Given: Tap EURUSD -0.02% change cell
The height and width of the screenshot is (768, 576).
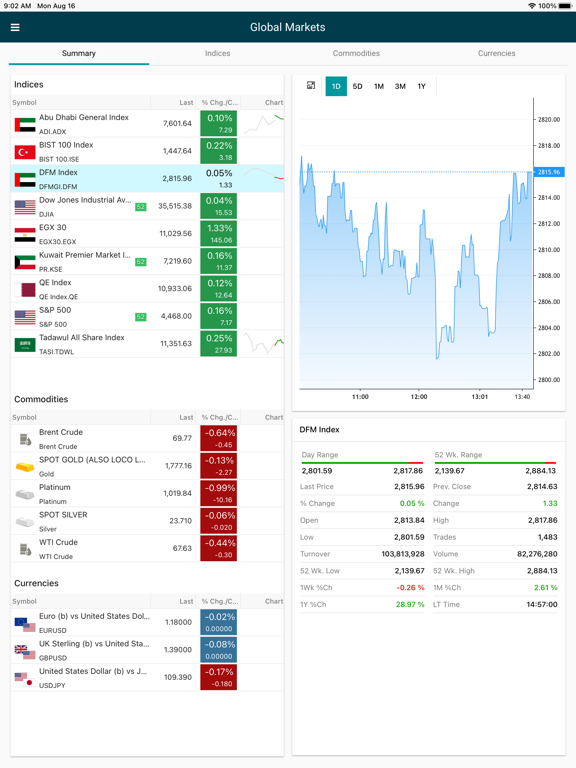Looking at the screenshot, I should (218, 622).
